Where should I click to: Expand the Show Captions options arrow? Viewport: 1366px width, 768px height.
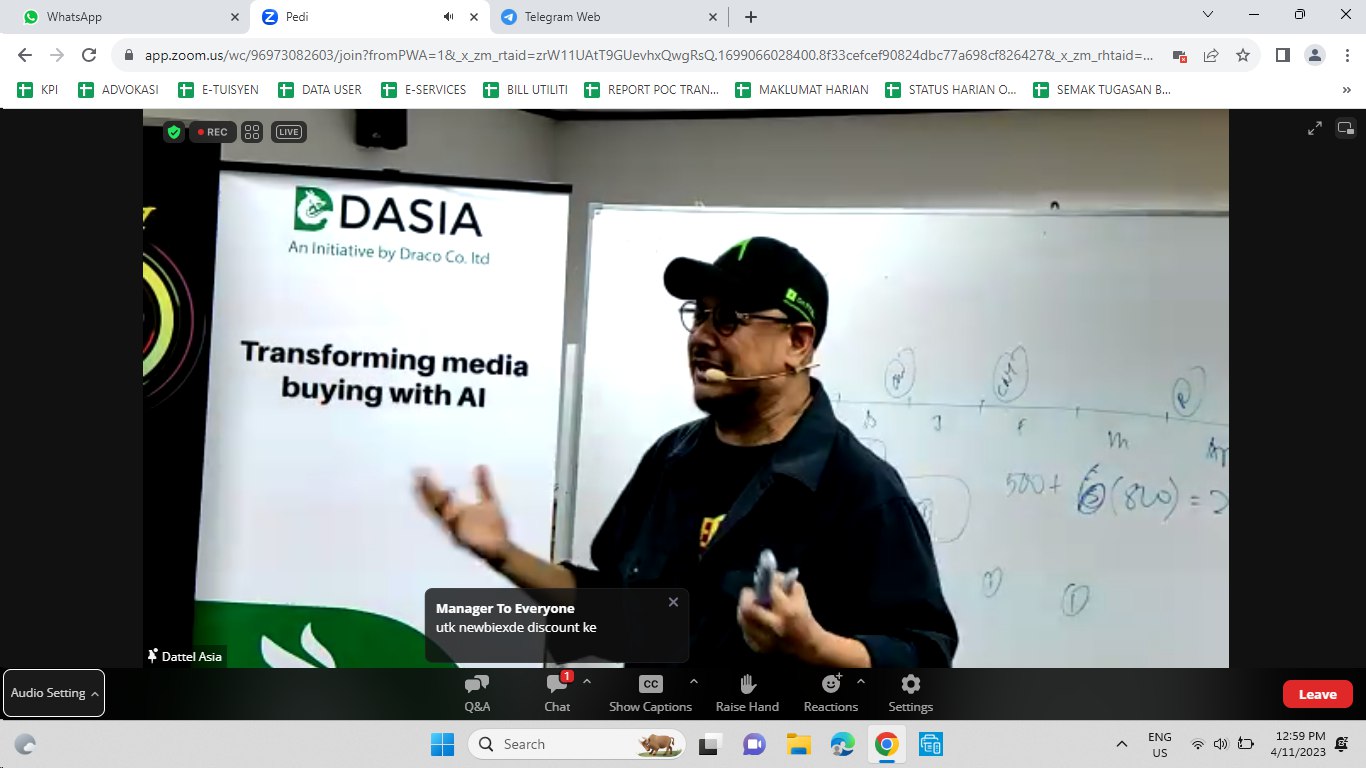694,682
